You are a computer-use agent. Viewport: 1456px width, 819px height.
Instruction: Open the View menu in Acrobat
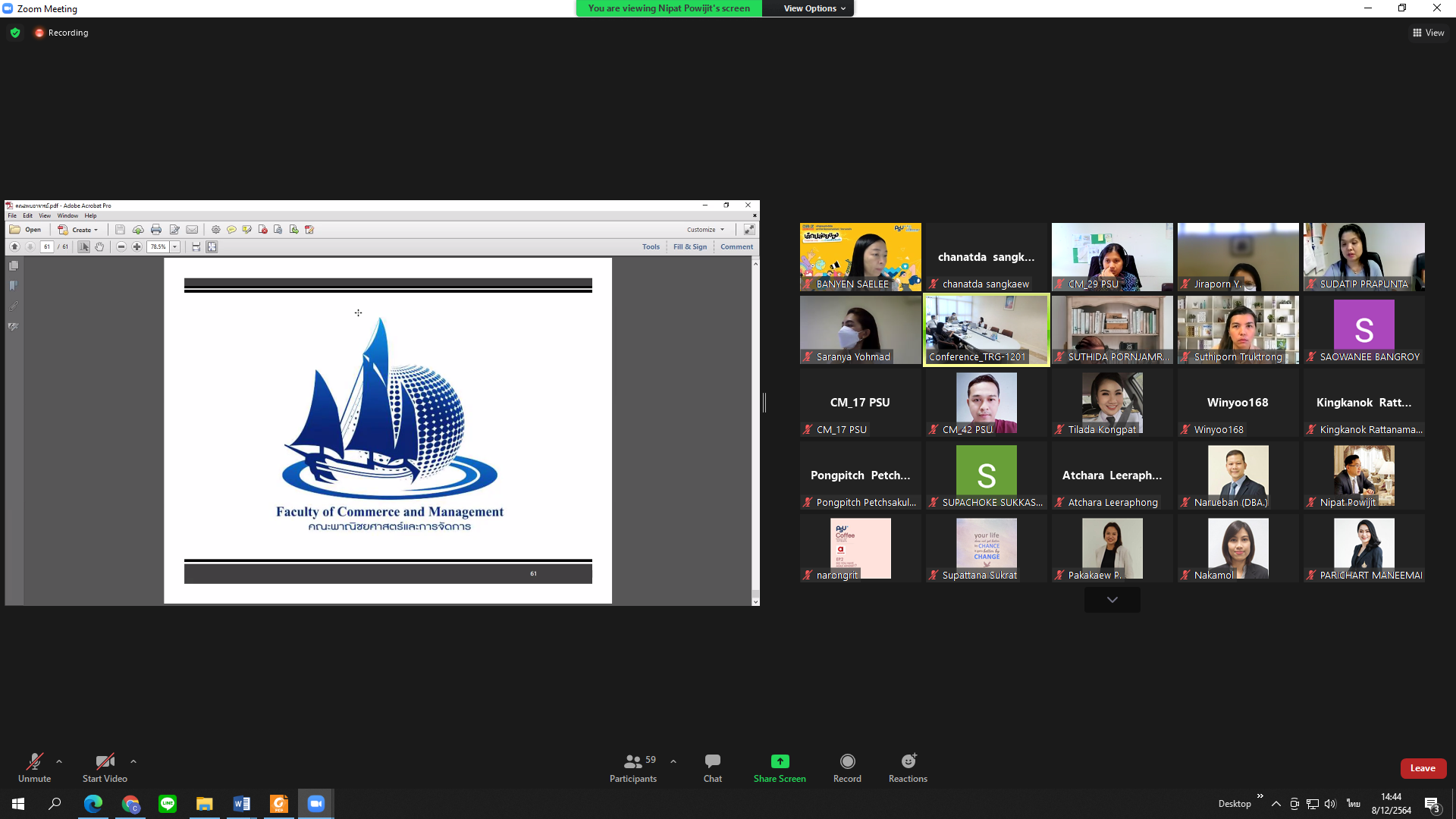click(x=45, y=215)
